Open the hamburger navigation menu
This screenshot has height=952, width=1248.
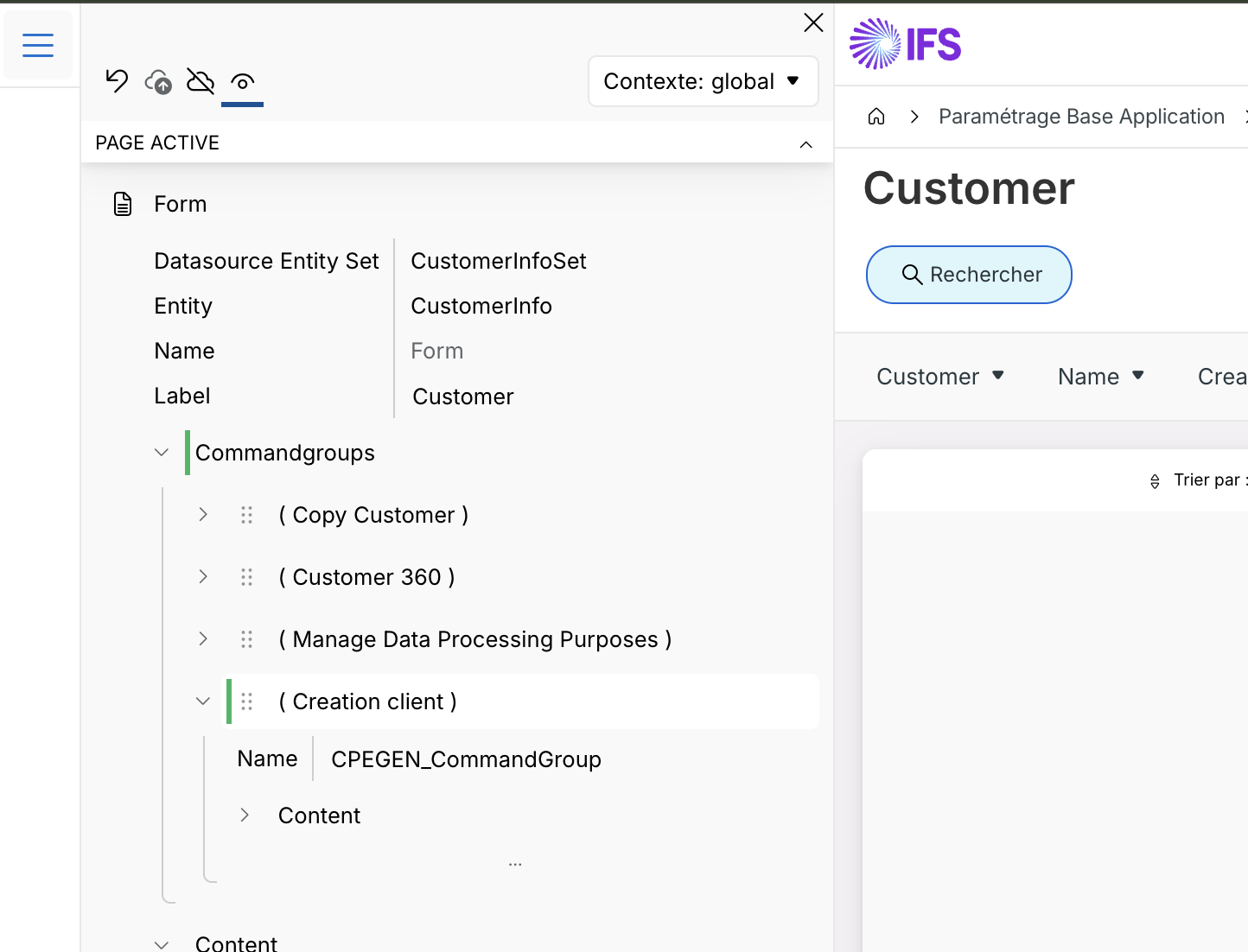[38, 44]
